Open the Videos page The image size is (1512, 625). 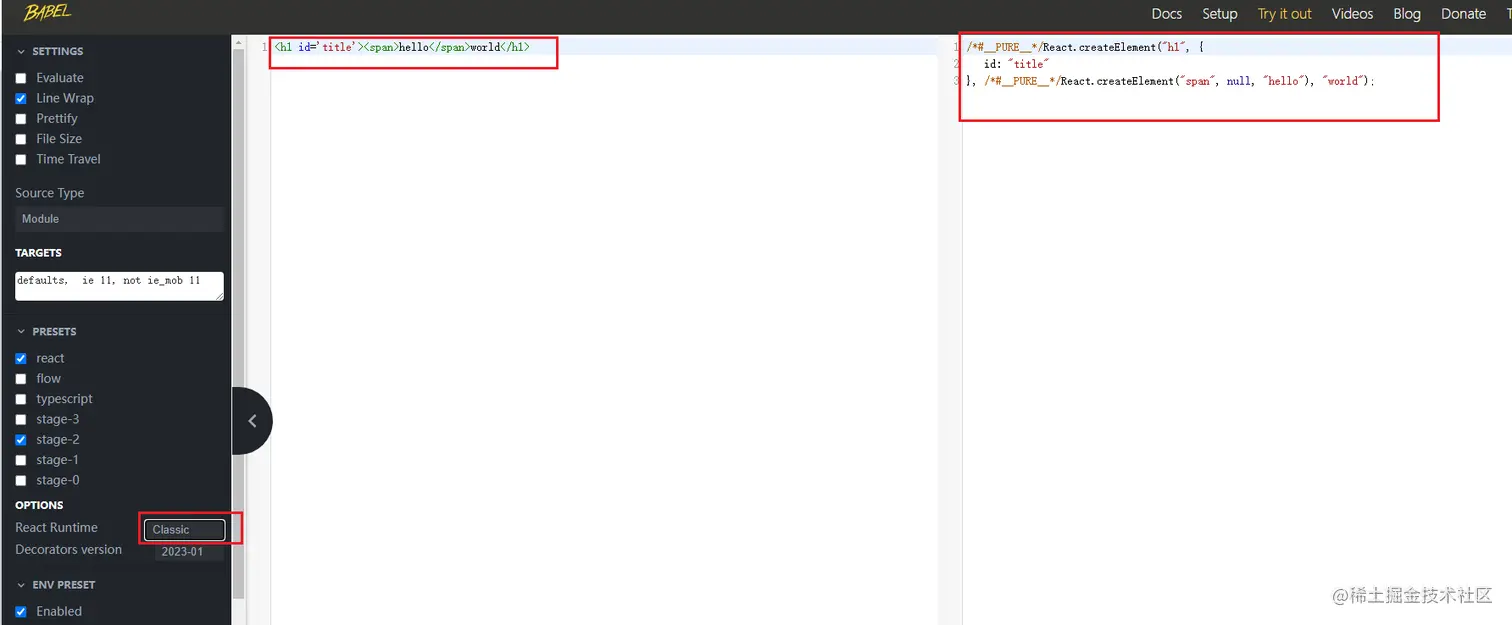1352,14
